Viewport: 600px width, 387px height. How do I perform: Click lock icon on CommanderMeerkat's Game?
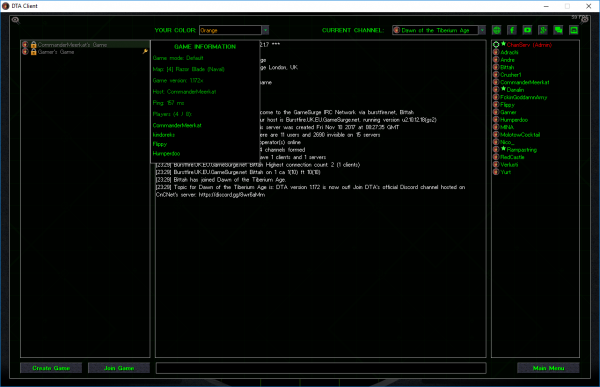click(x=34, y=45)
